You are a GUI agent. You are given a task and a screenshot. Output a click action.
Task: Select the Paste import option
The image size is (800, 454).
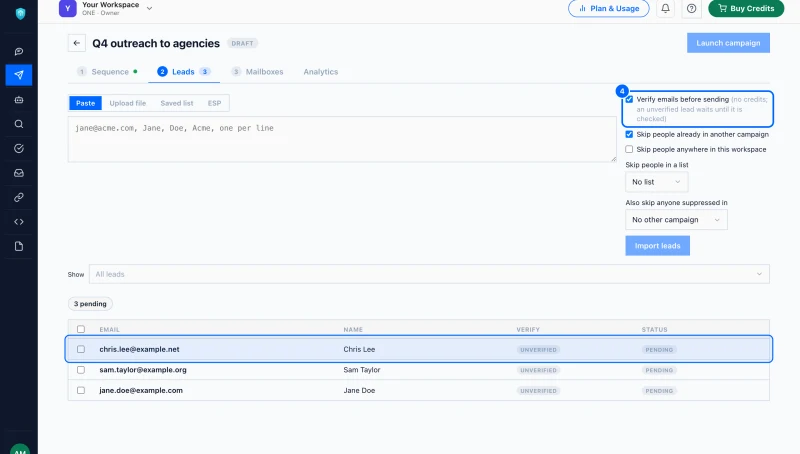[x=86, y=103]
